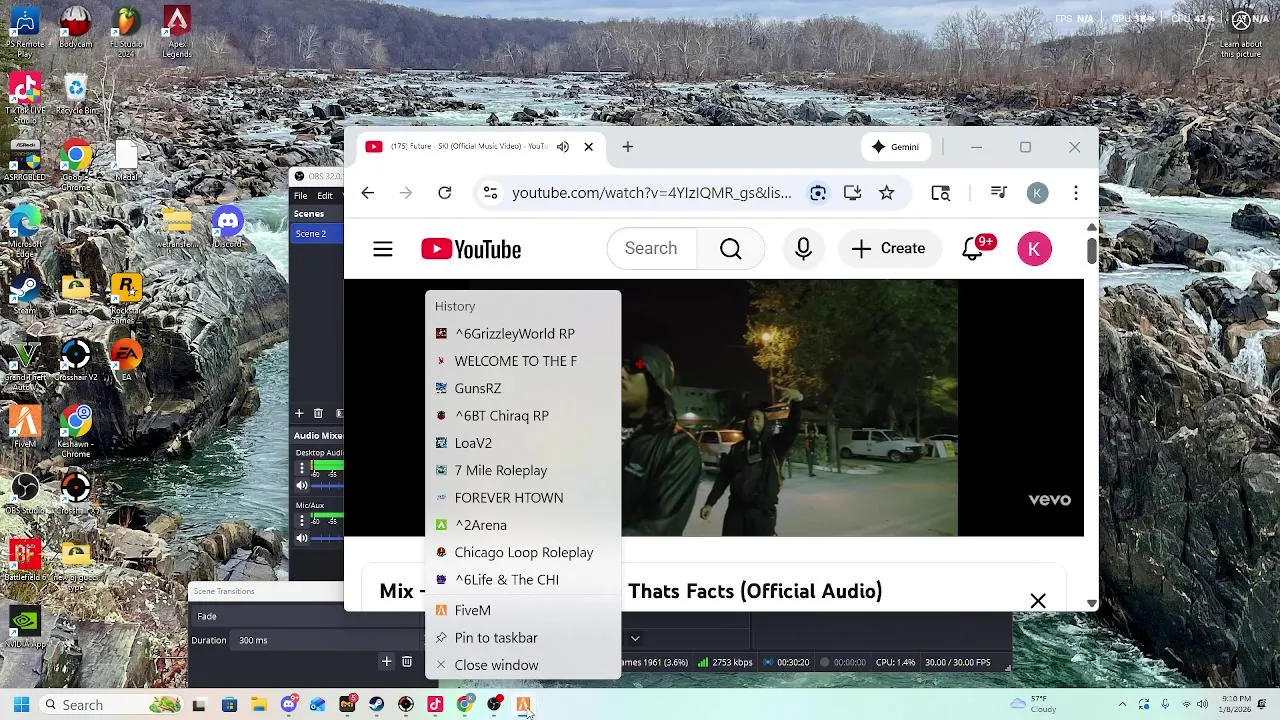Remove transition with trash icon

[x=406, y=661]
